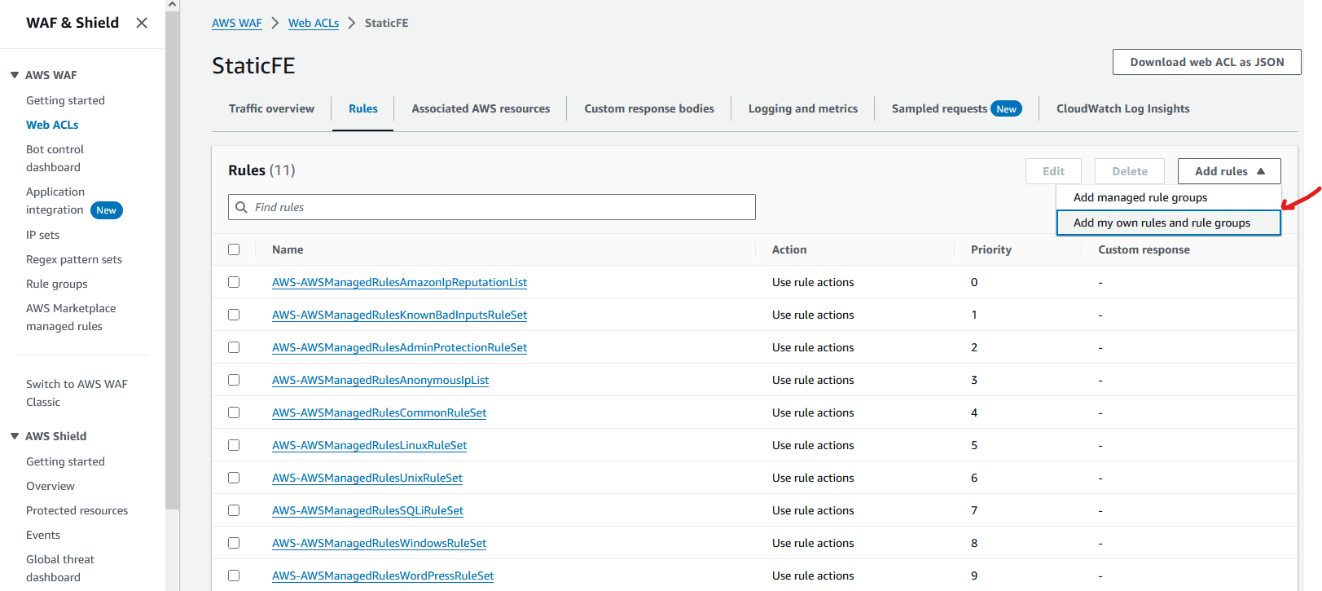Click the search magnifier in Find rules
This screenshot has width=1322, height=591.
coord(241,208)
